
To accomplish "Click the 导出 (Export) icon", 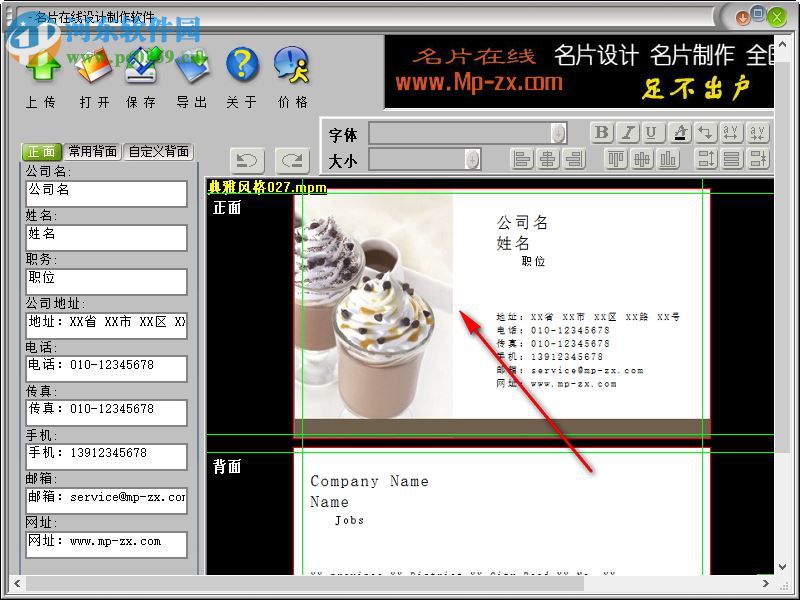I will 191,68.
